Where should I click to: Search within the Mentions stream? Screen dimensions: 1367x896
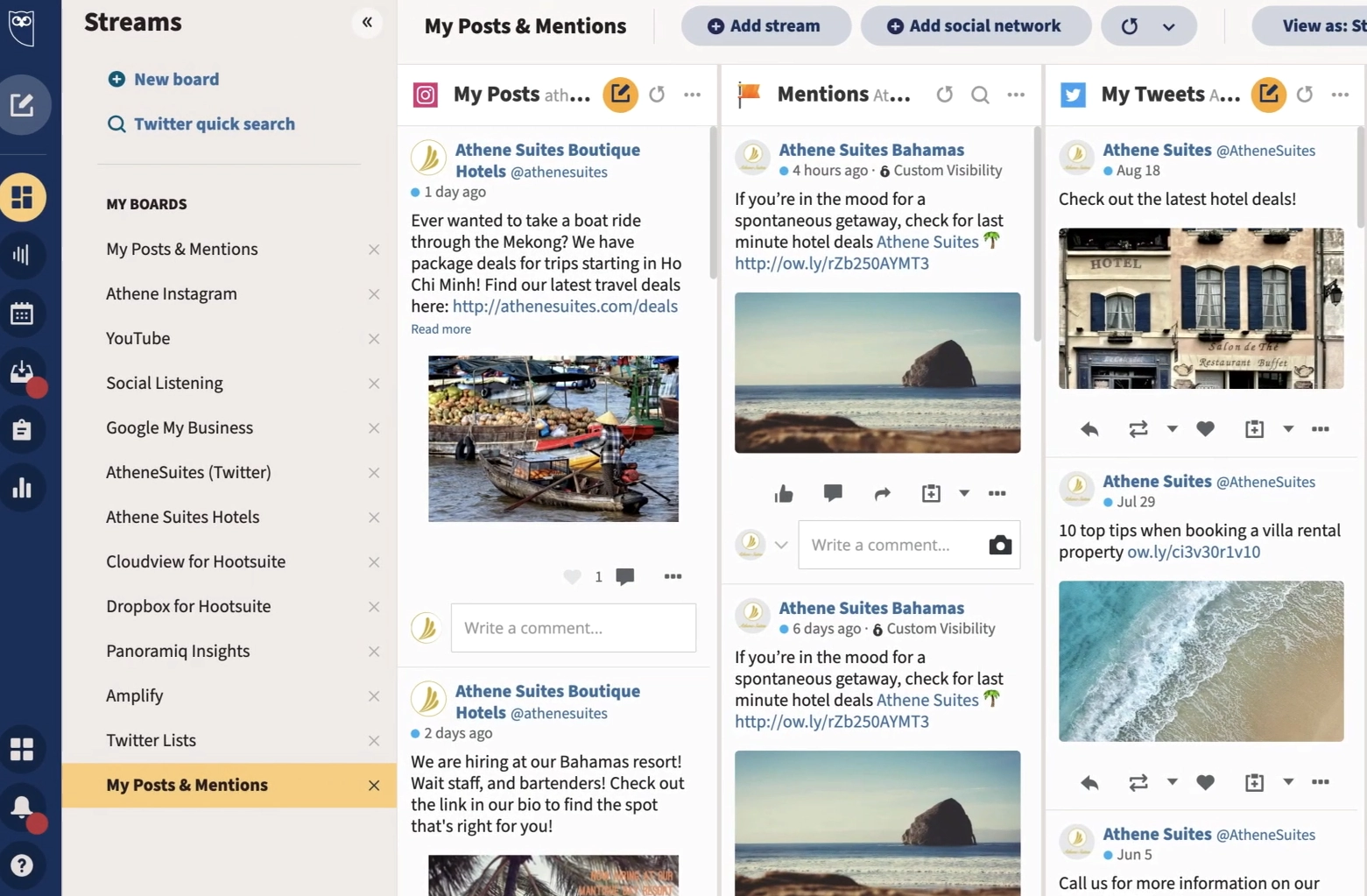pos(980,95)
